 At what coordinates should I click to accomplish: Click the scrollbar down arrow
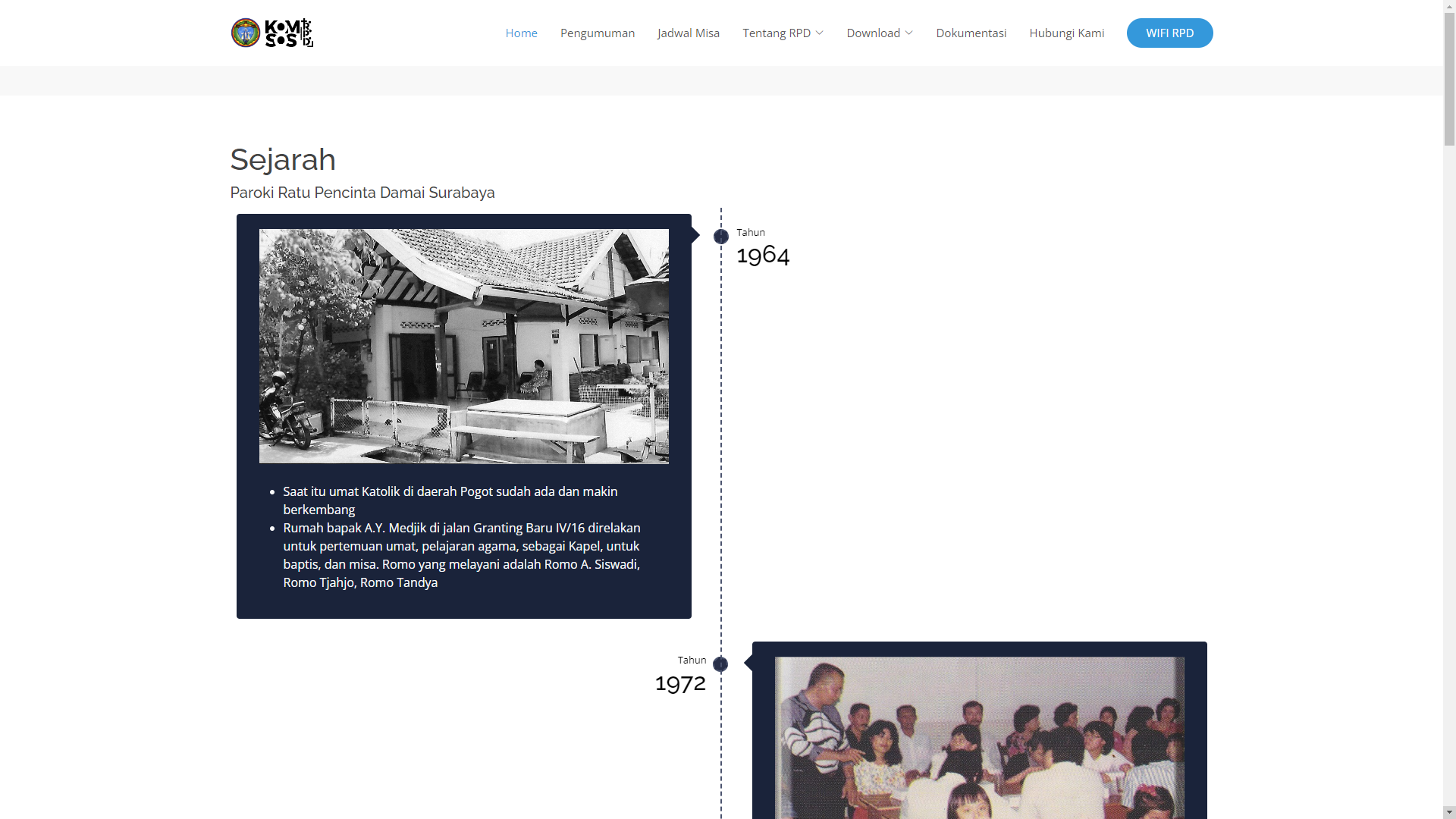tap(1449, 812)
